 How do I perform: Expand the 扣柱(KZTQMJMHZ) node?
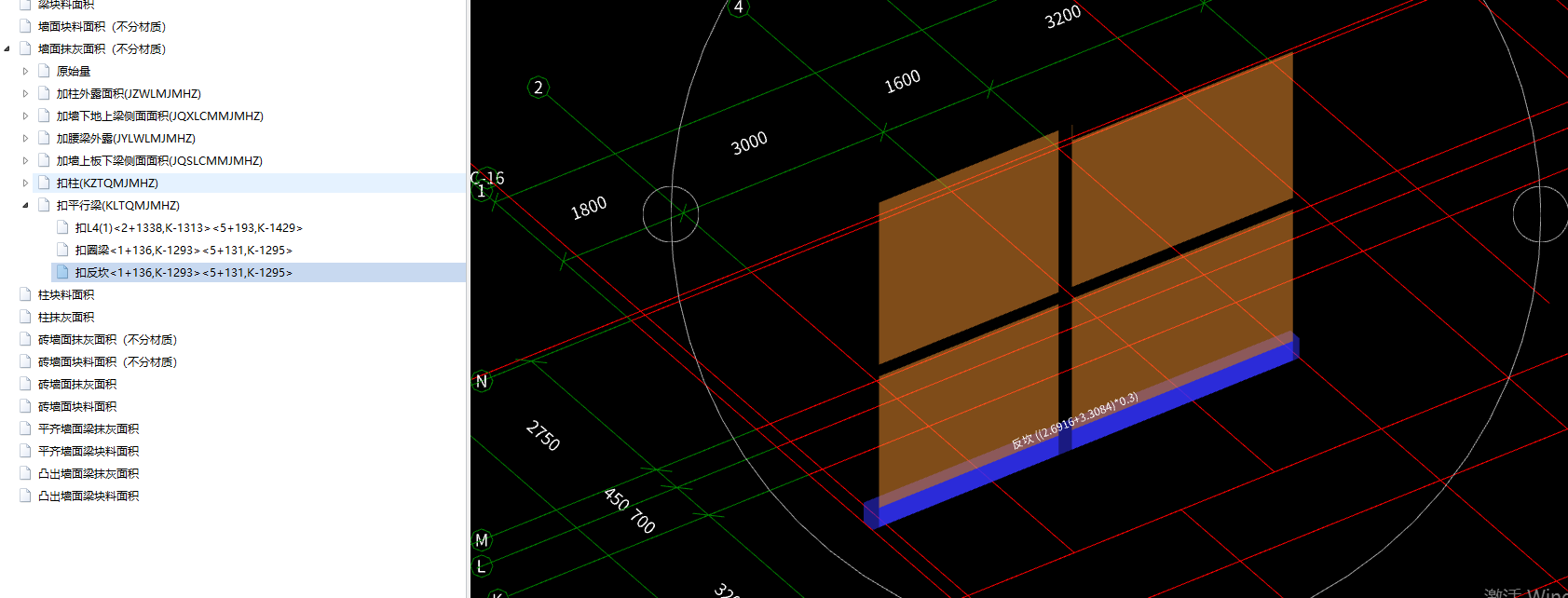(x=26, y=183)
